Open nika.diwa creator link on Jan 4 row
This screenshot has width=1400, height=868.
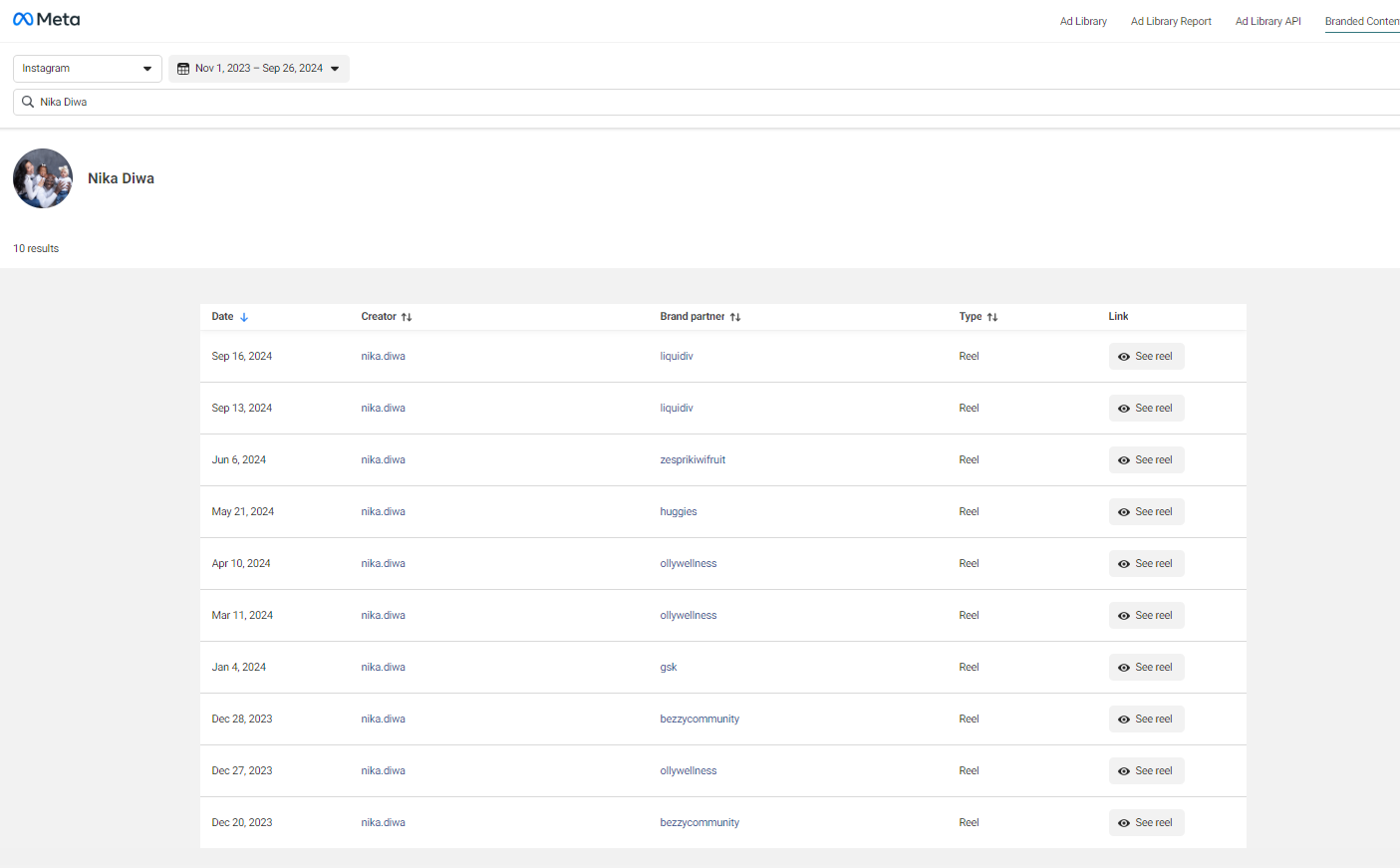click(x=384, y=668)
